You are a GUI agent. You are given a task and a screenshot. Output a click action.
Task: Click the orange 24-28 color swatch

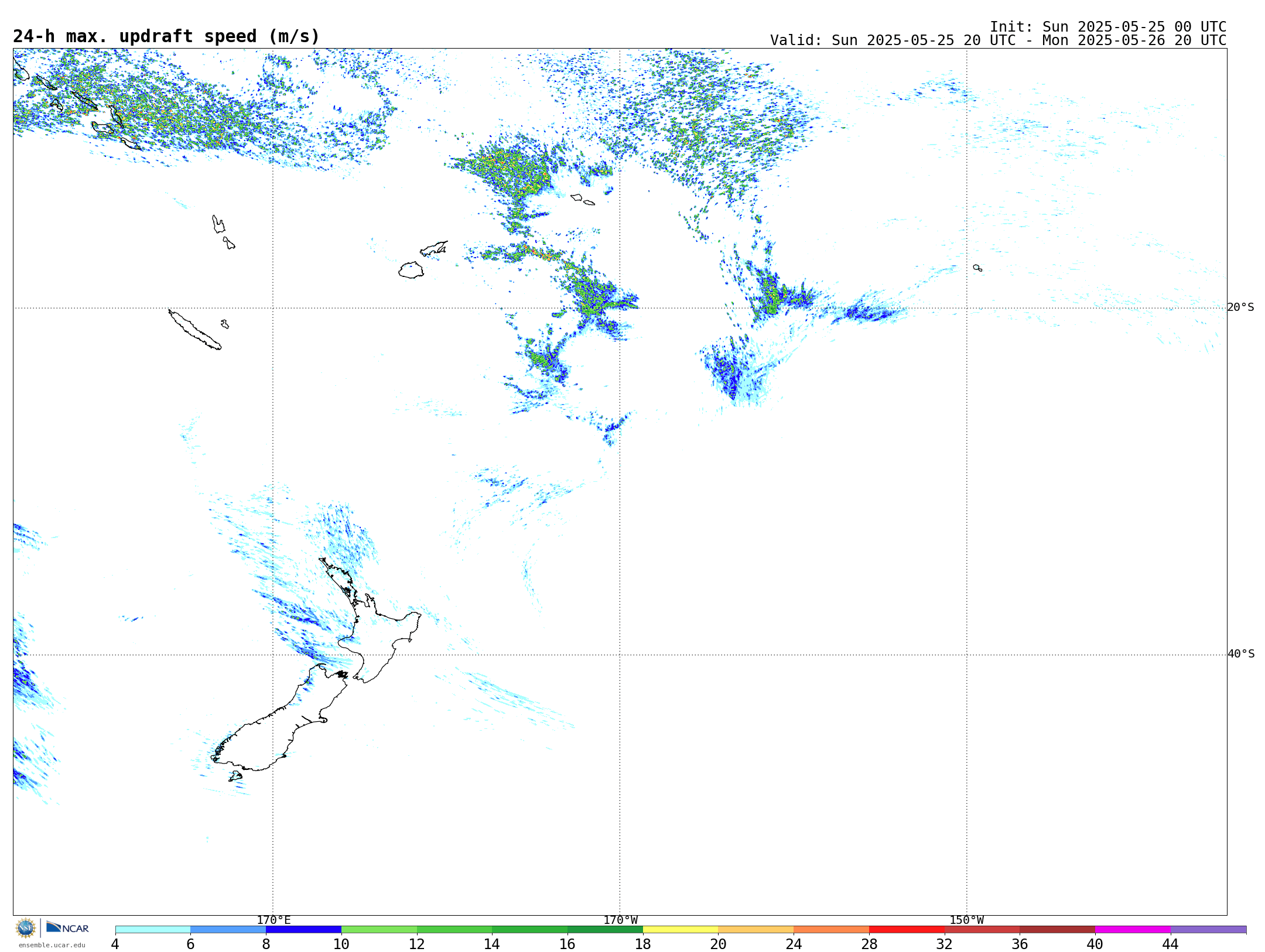pos(832,930)
